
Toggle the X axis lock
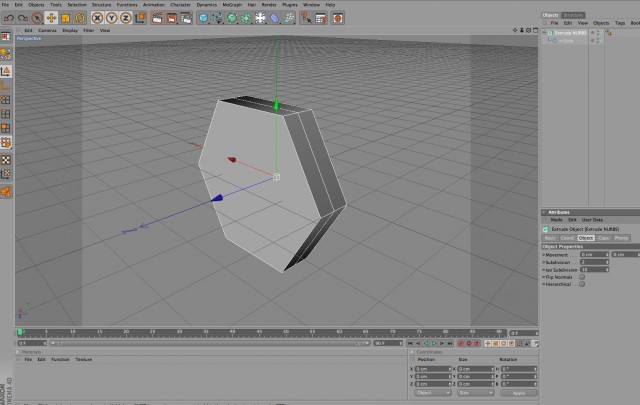pyautogui.click(x=97, y=18)
